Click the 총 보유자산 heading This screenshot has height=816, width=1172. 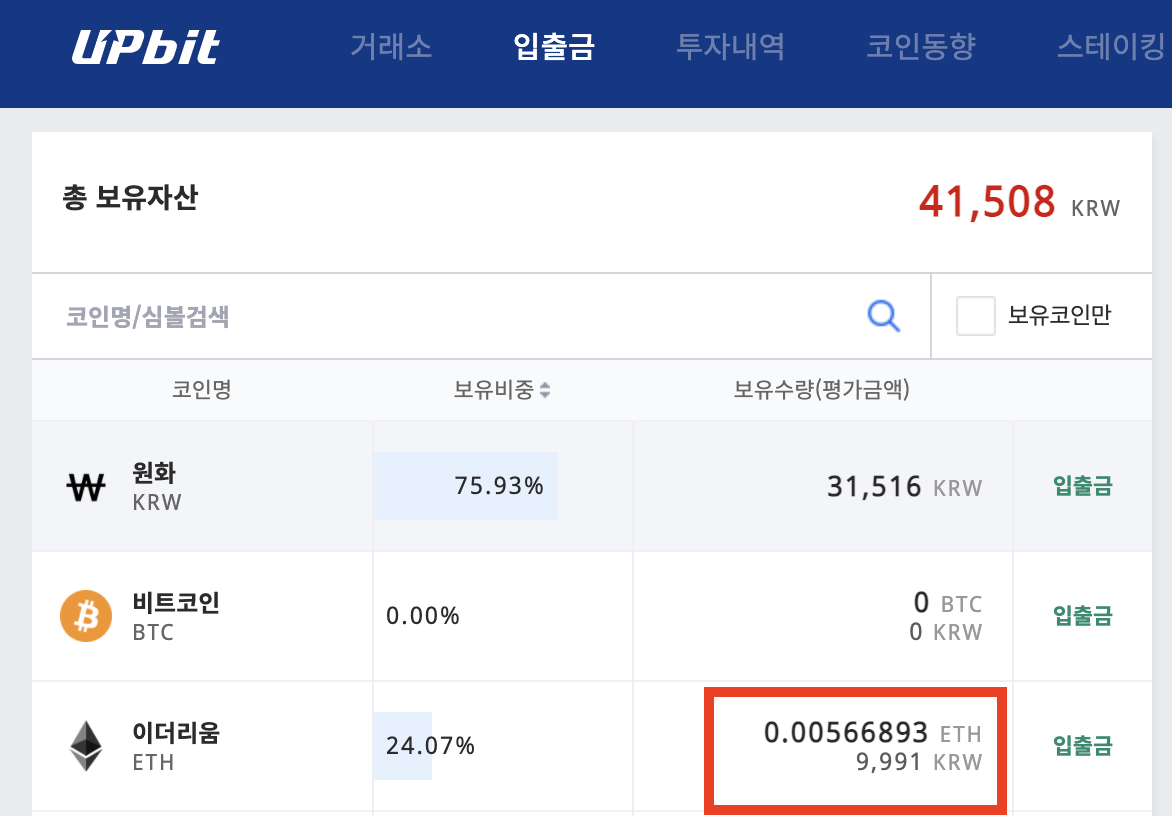pos(130,198)
